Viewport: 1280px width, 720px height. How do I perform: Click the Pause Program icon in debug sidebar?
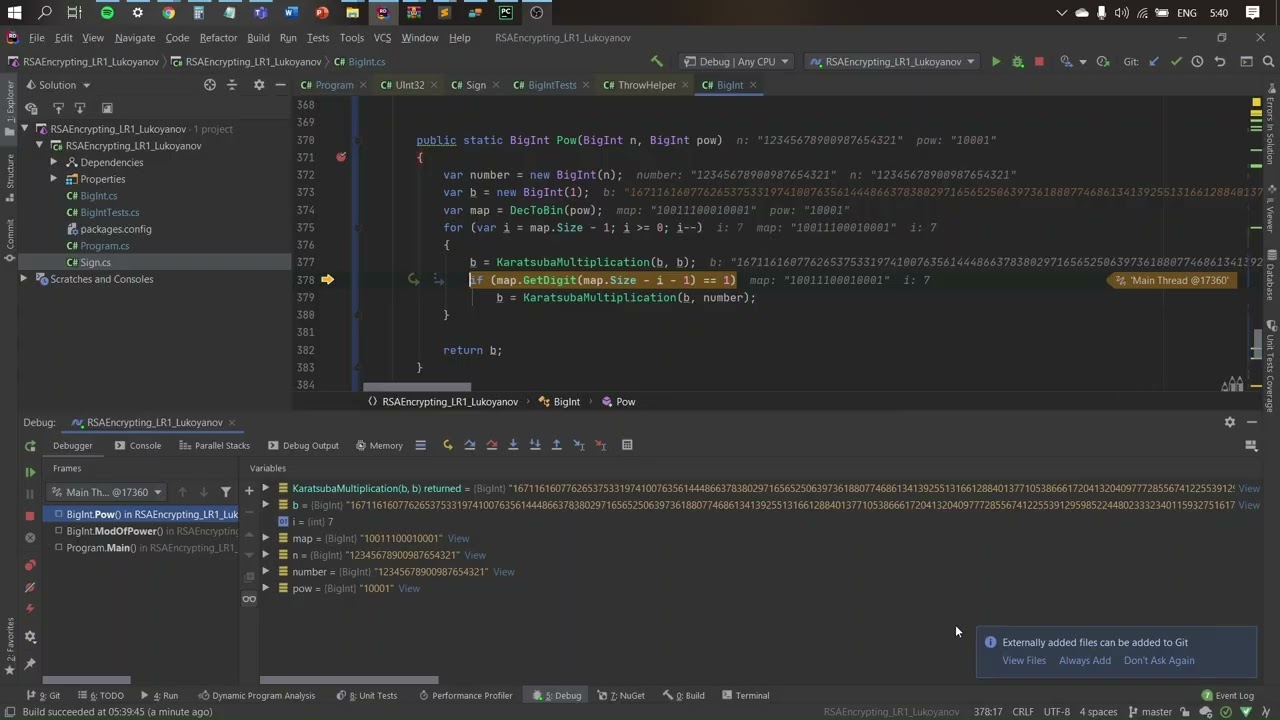30,494
